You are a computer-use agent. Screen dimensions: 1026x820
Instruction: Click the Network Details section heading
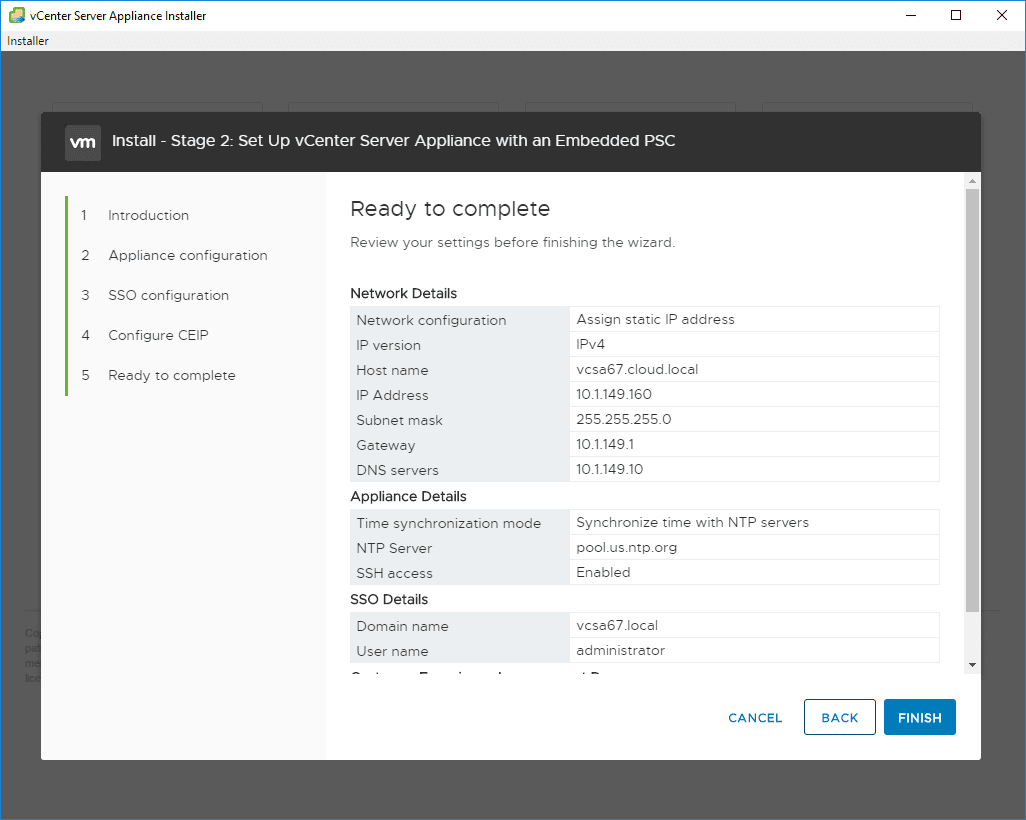(x=404, y=293)
